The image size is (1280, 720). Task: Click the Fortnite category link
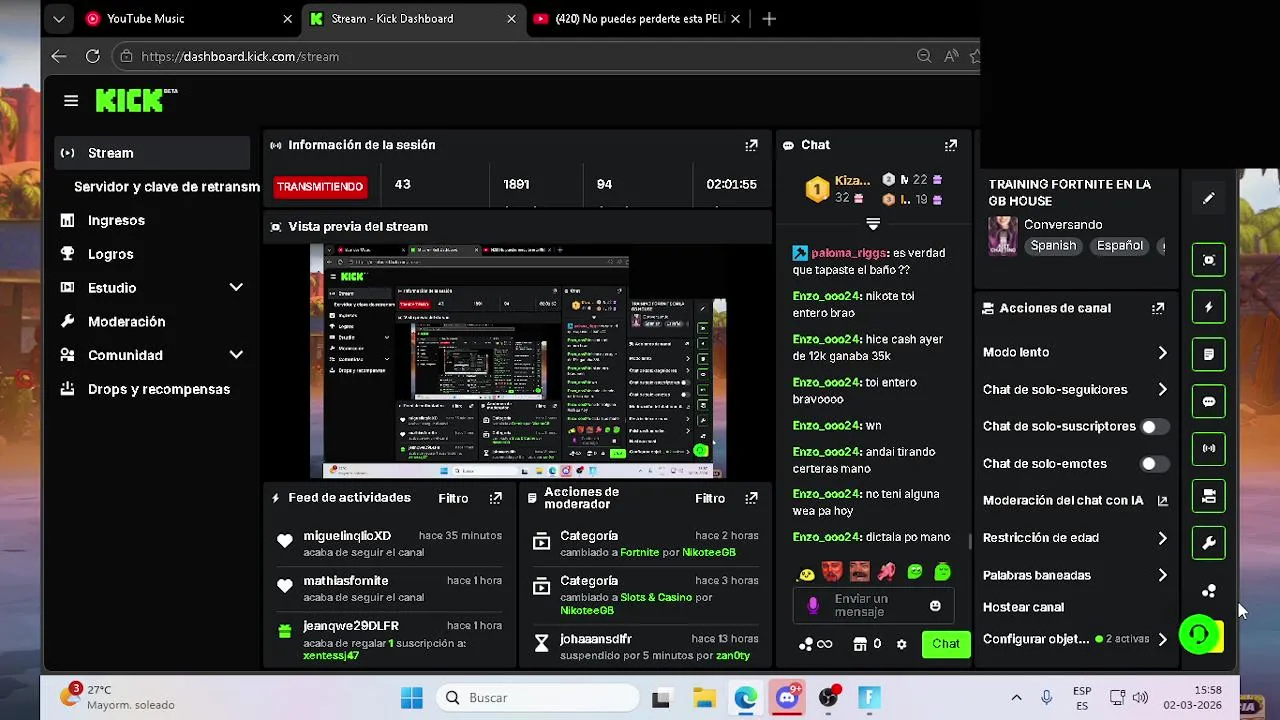click(640, 552)
